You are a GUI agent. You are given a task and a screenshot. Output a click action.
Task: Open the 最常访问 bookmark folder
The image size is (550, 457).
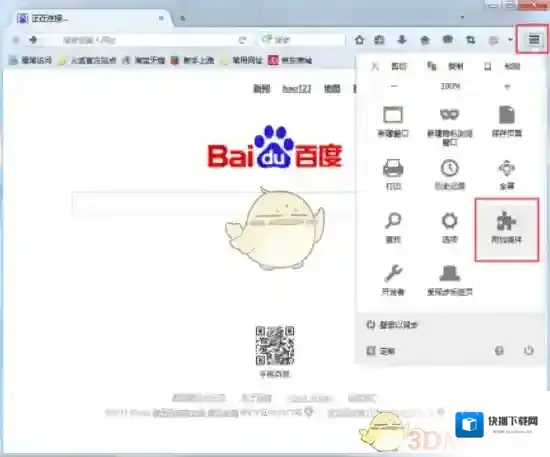31,60
